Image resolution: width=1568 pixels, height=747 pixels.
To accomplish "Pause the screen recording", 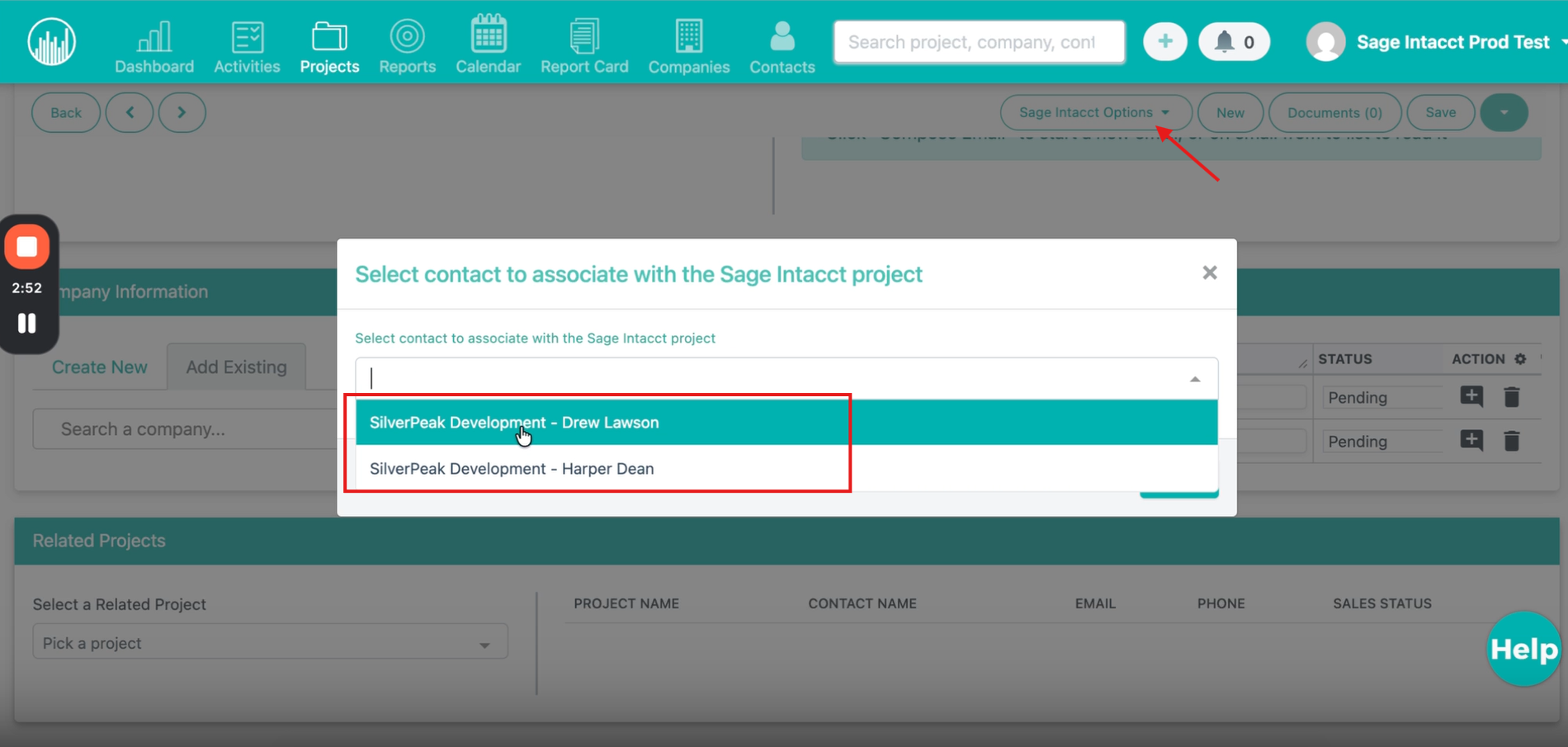I will pyautogui.click(x=27, y=324).
